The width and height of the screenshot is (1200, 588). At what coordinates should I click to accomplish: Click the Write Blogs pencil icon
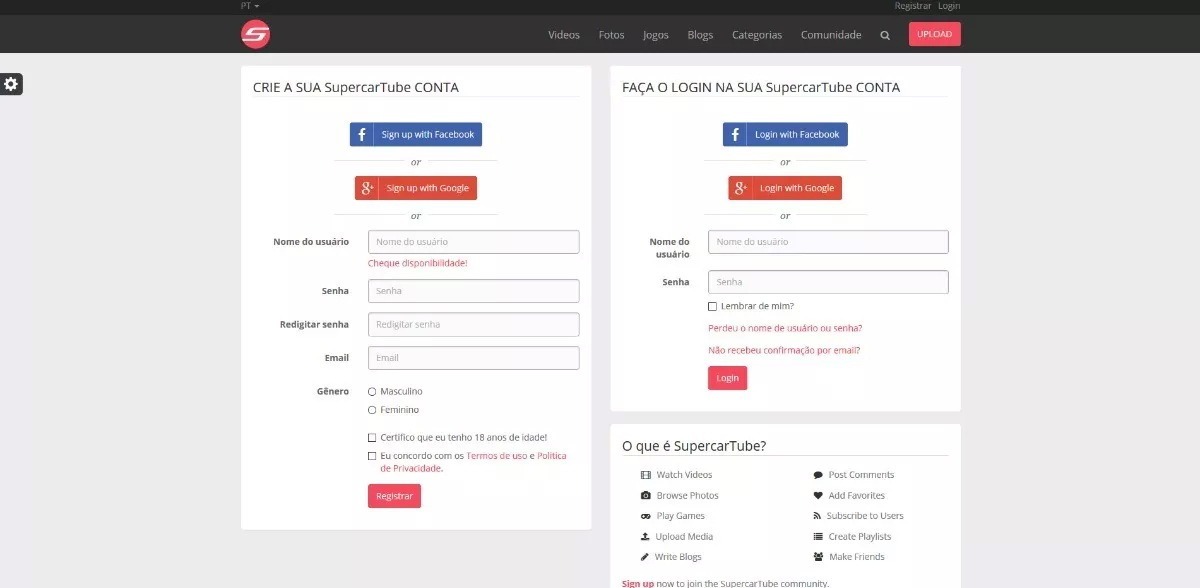[x=645, y=557]
